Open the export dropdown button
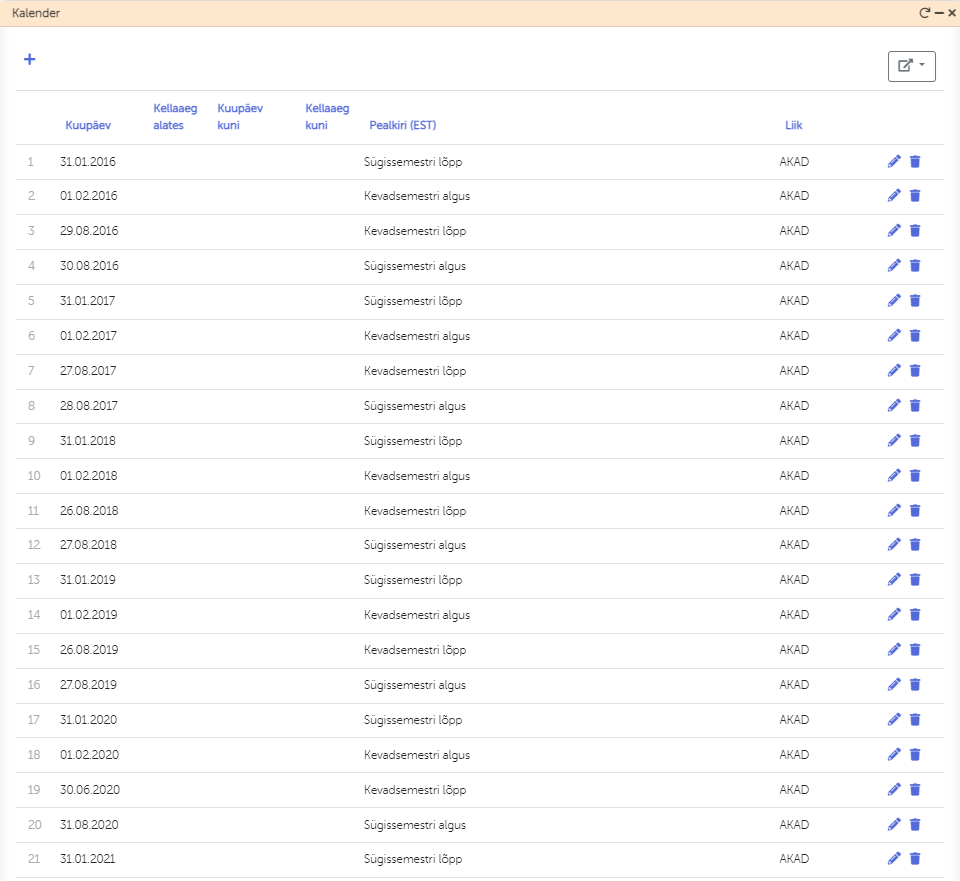Image resolution: width=960 pixels, height=881 pixels. (911, 66)
